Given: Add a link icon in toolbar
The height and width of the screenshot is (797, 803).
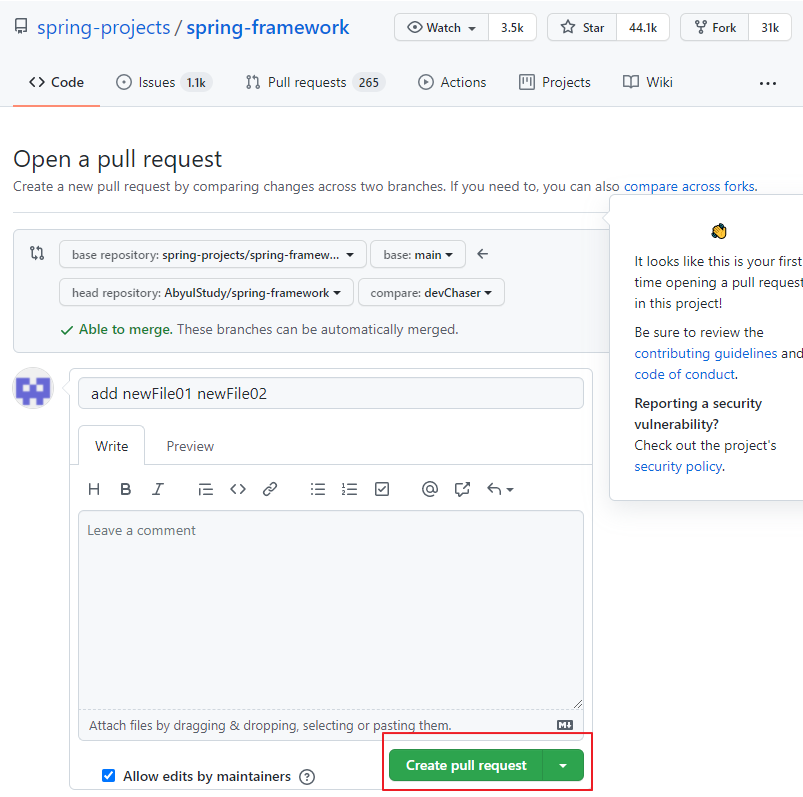Looking at the screenshot, I should pos(270,489).
